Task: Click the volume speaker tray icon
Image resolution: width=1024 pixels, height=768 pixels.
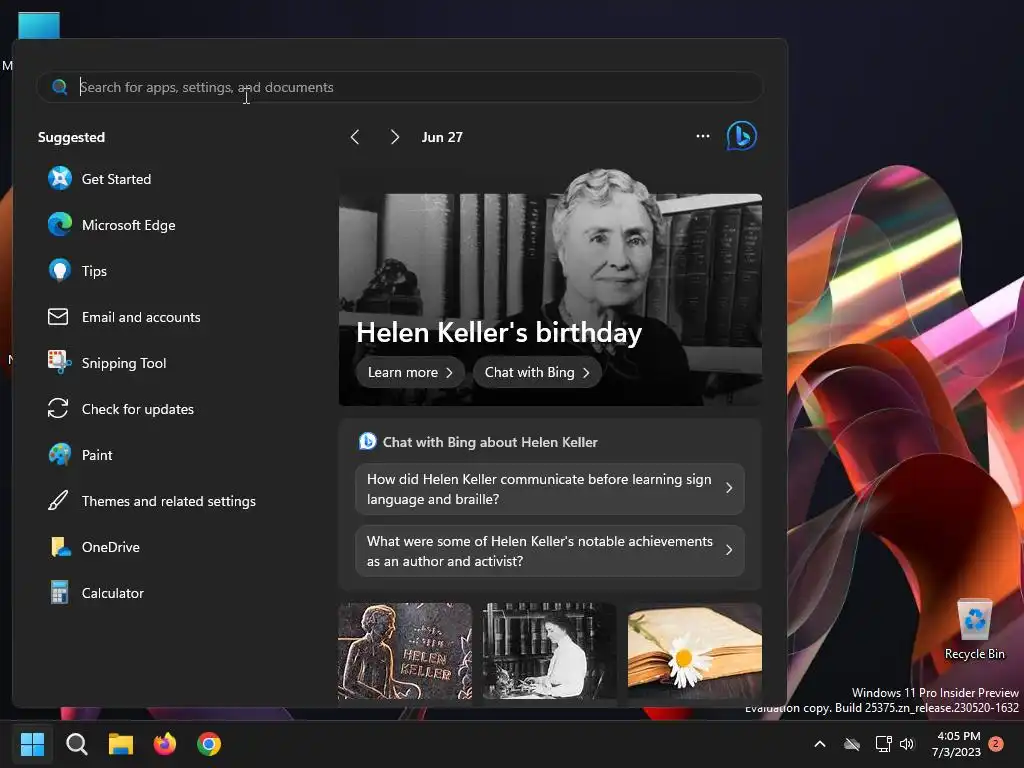Action: click(x=907, y=744)
